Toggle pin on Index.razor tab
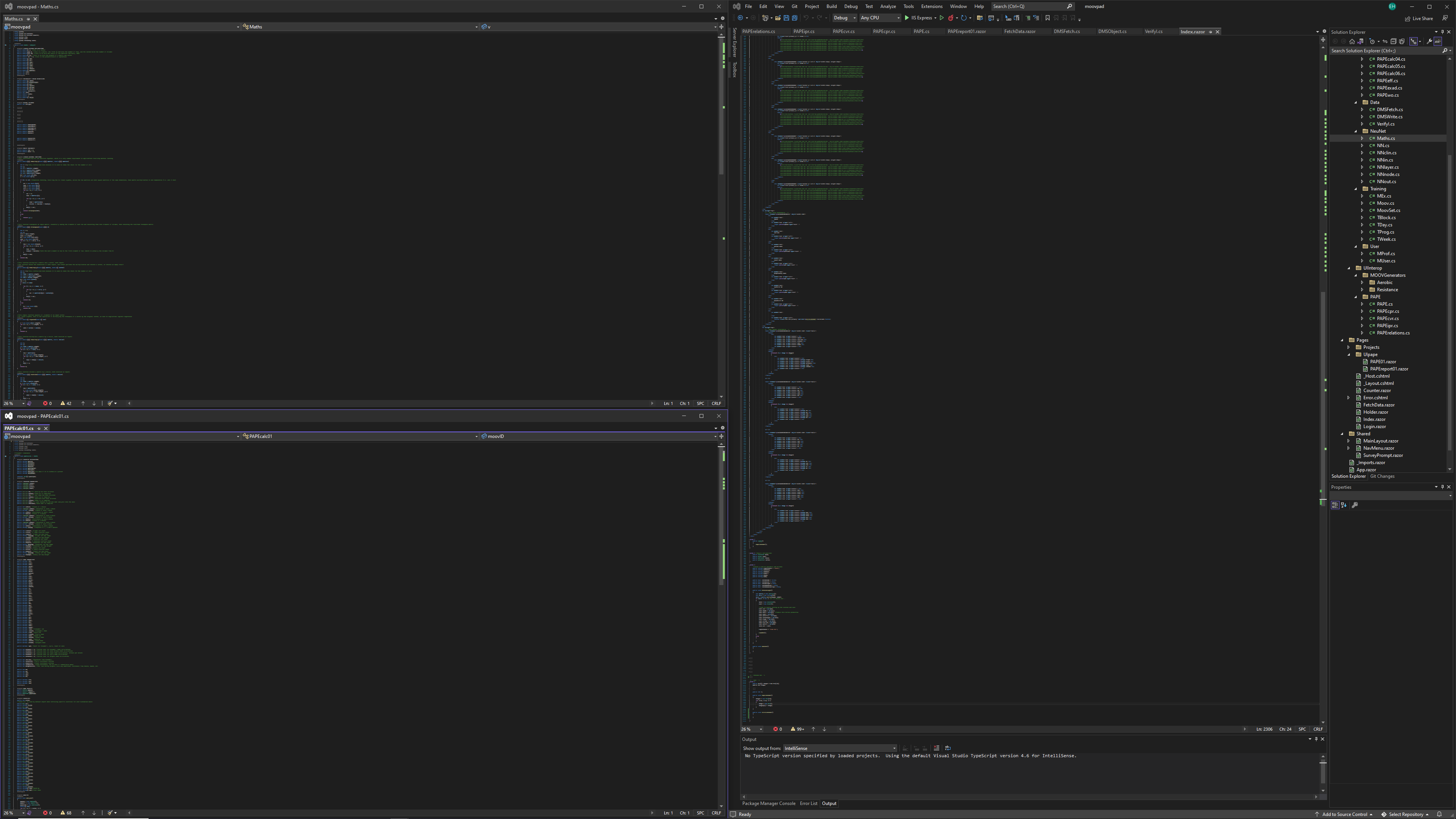The width and height of the screenshot is (1456, 819). (x=1210, y=31)
